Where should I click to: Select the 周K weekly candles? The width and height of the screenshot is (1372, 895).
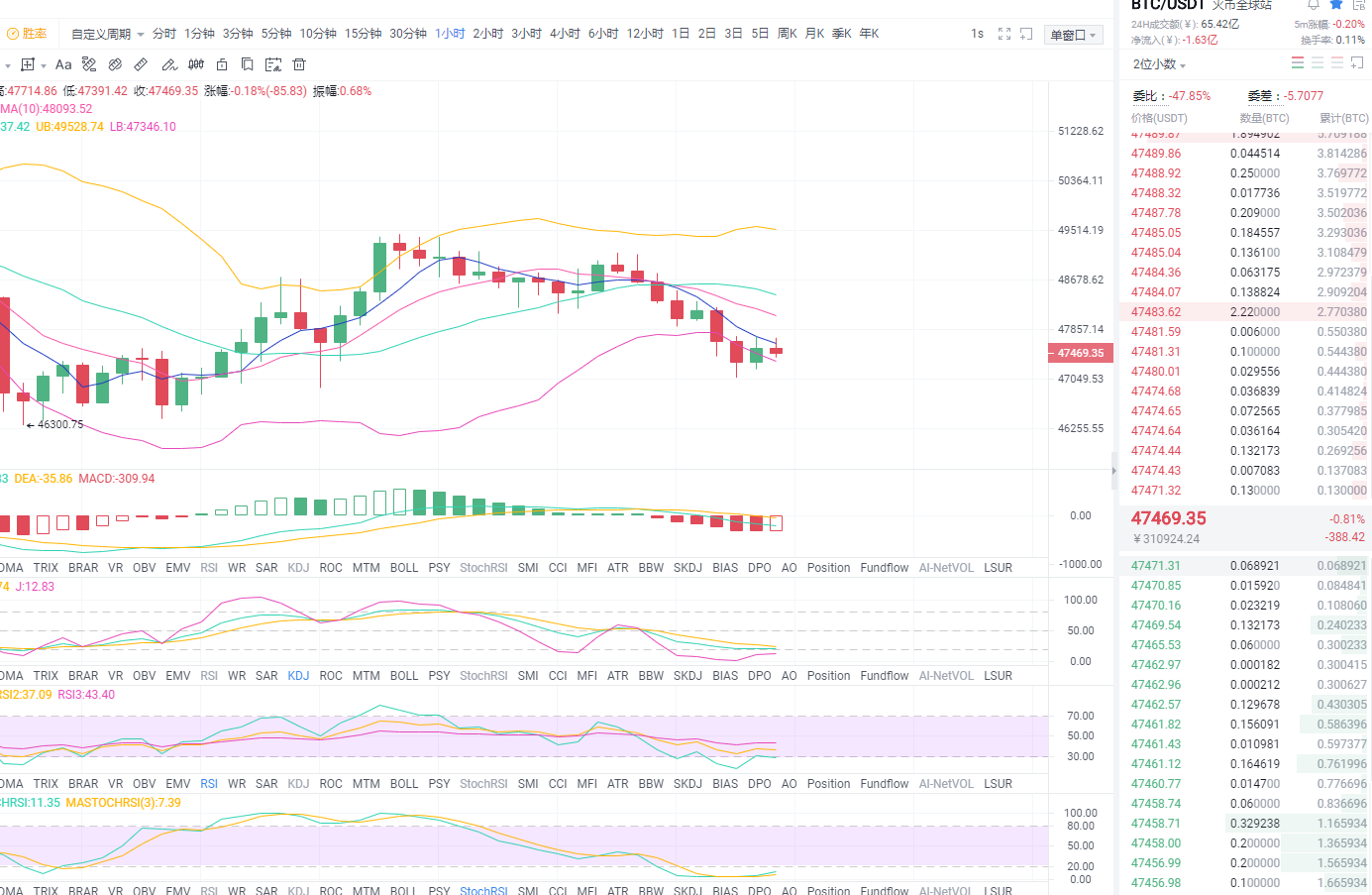pos(788,34)
